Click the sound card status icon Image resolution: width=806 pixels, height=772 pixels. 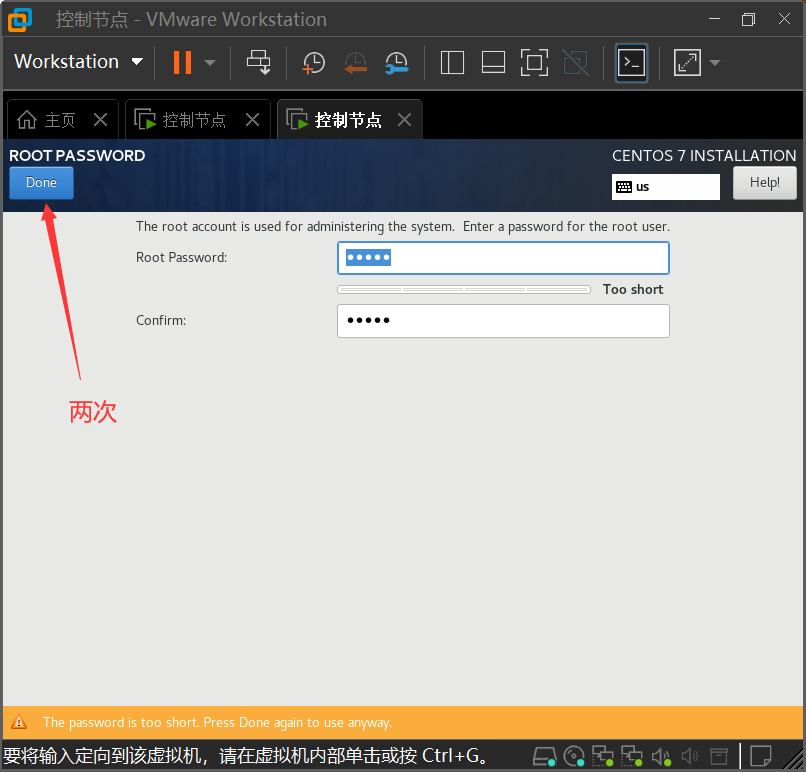(x=661, y=756)
